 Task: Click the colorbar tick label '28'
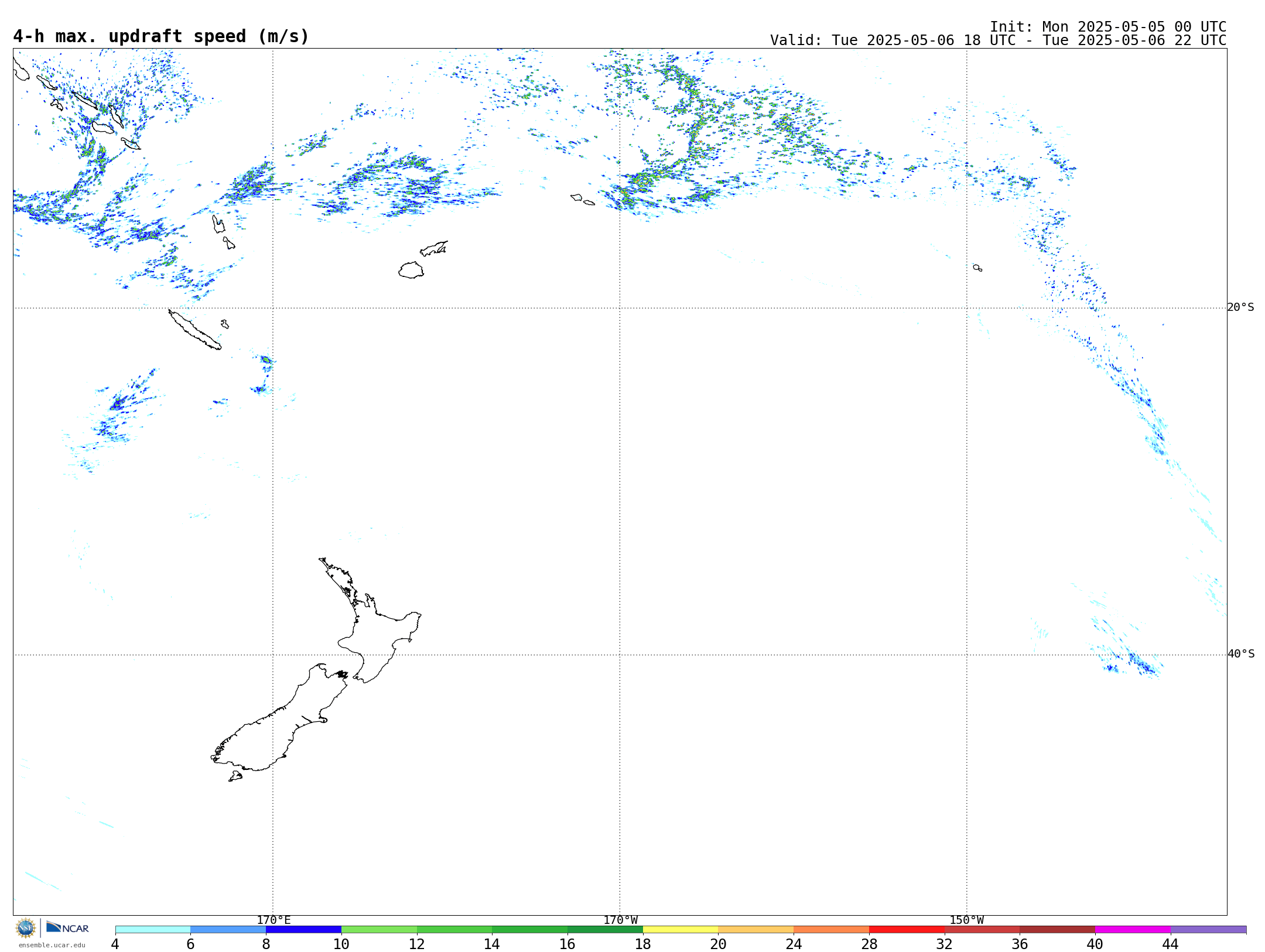click(x=869, y=944)
